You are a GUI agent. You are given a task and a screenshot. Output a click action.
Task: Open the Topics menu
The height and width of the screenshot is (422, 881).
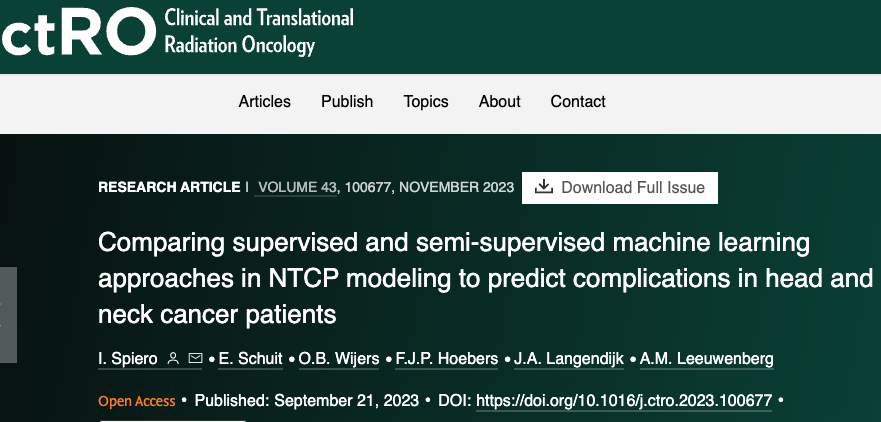click(426, 101)
